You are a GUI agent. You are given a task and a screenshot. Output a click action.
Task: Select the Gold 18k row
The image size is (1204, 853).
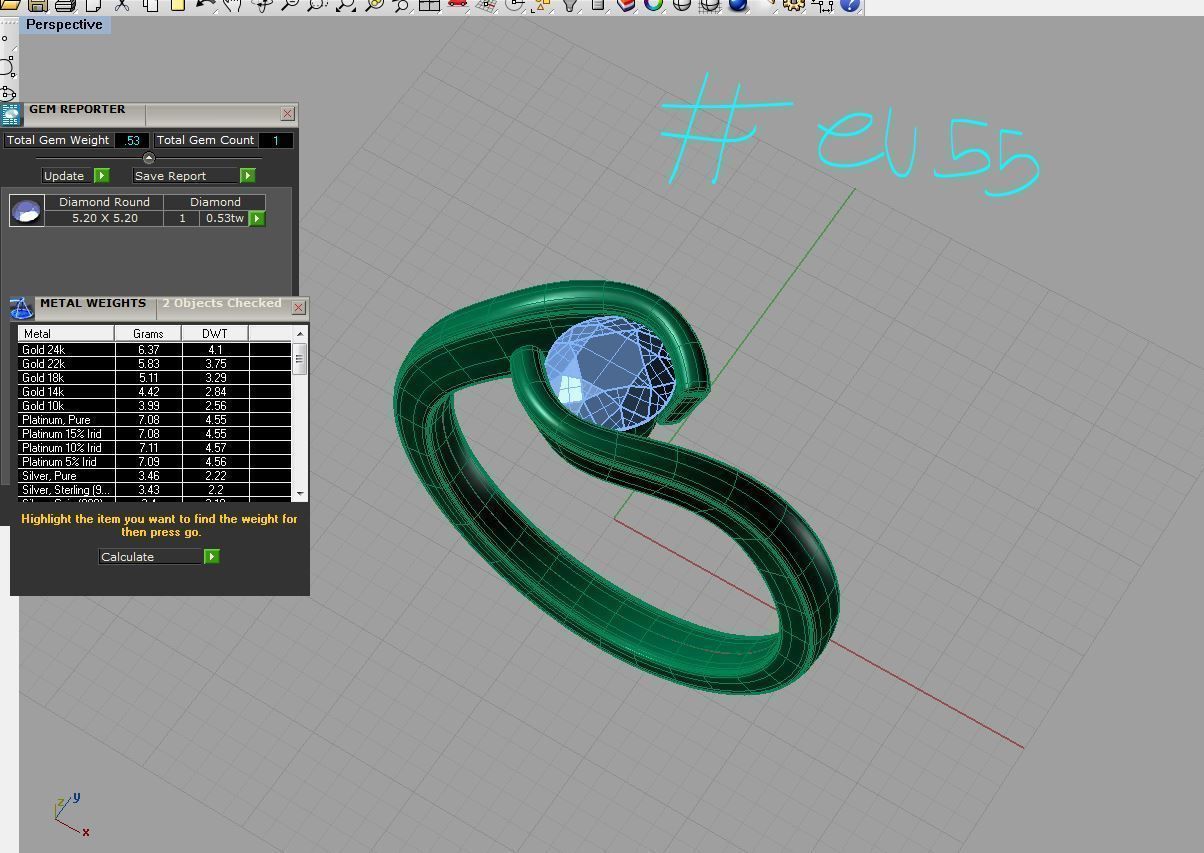coord(154,378)
